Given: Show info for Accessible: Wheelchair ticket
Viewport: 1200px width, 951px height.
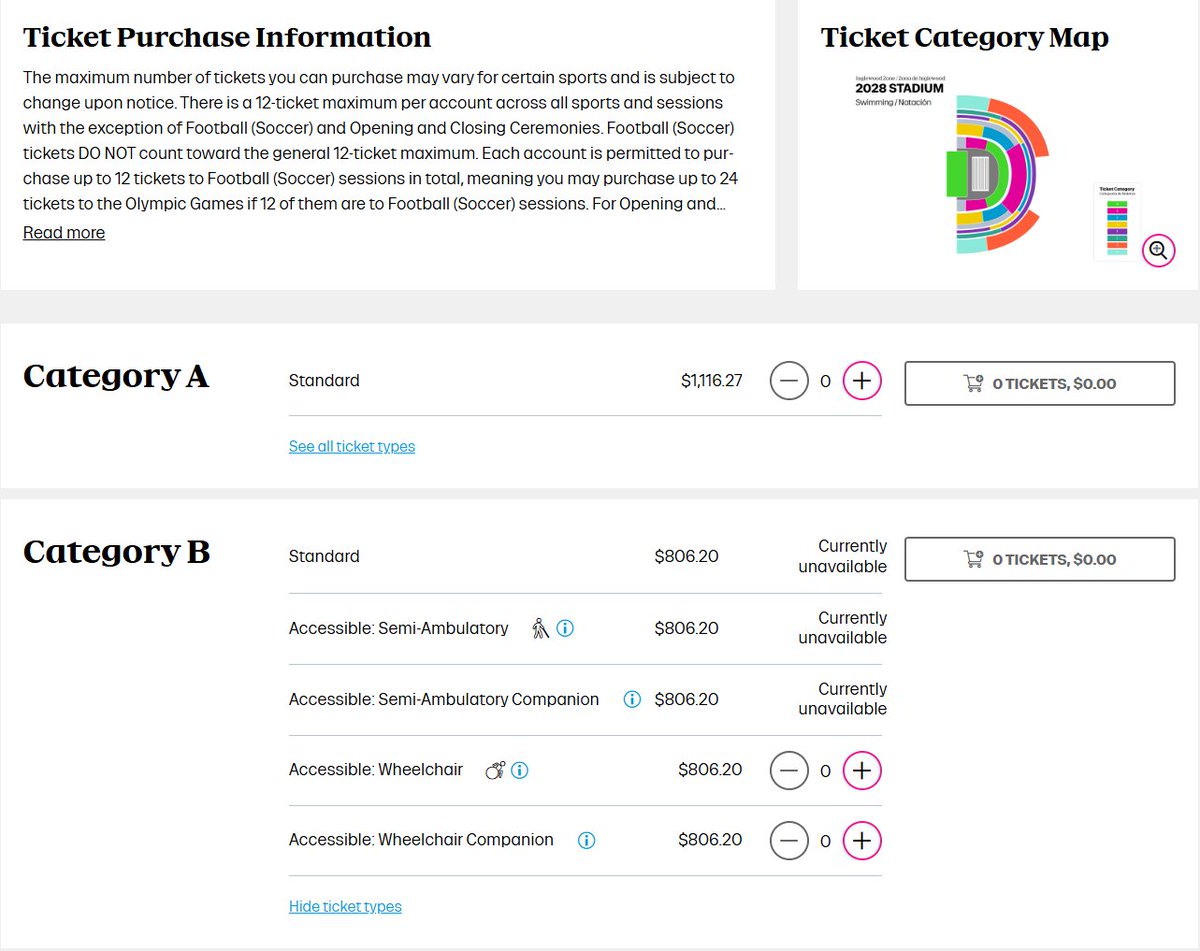Looking at the screenshot, I should [x=520, y=771].
